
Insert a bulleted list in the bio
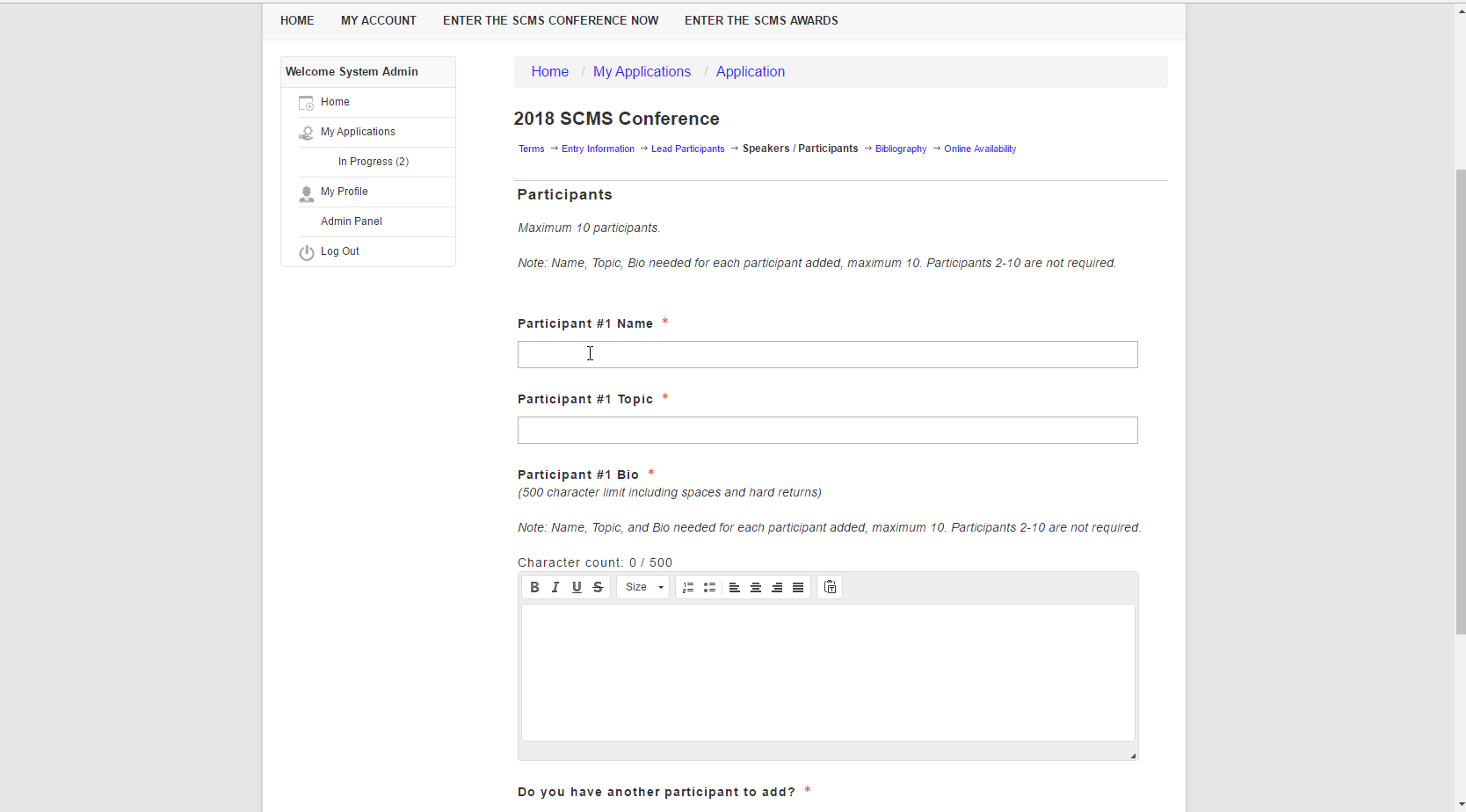[709, 587]
